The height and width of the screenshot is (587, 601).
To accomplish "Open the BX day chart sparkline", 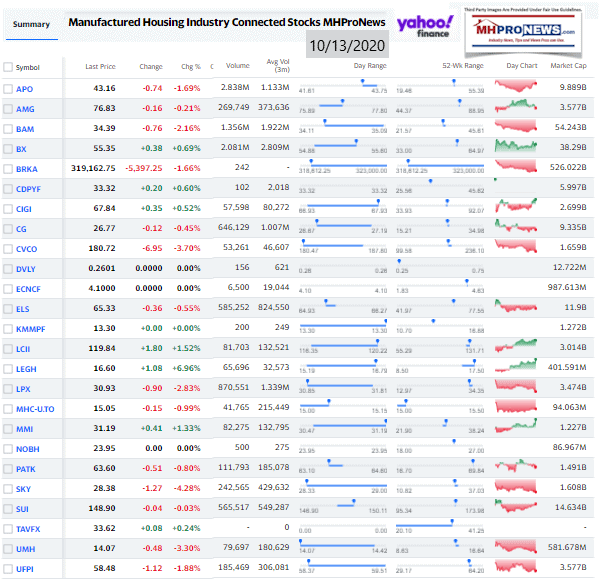I will point(516,146).
